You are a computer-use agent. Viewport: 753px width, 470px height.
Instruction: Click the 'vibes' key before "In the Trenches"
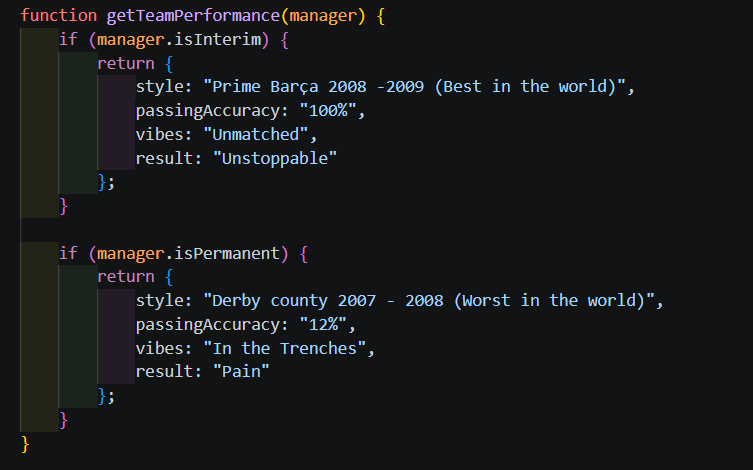tap(159, 349)
